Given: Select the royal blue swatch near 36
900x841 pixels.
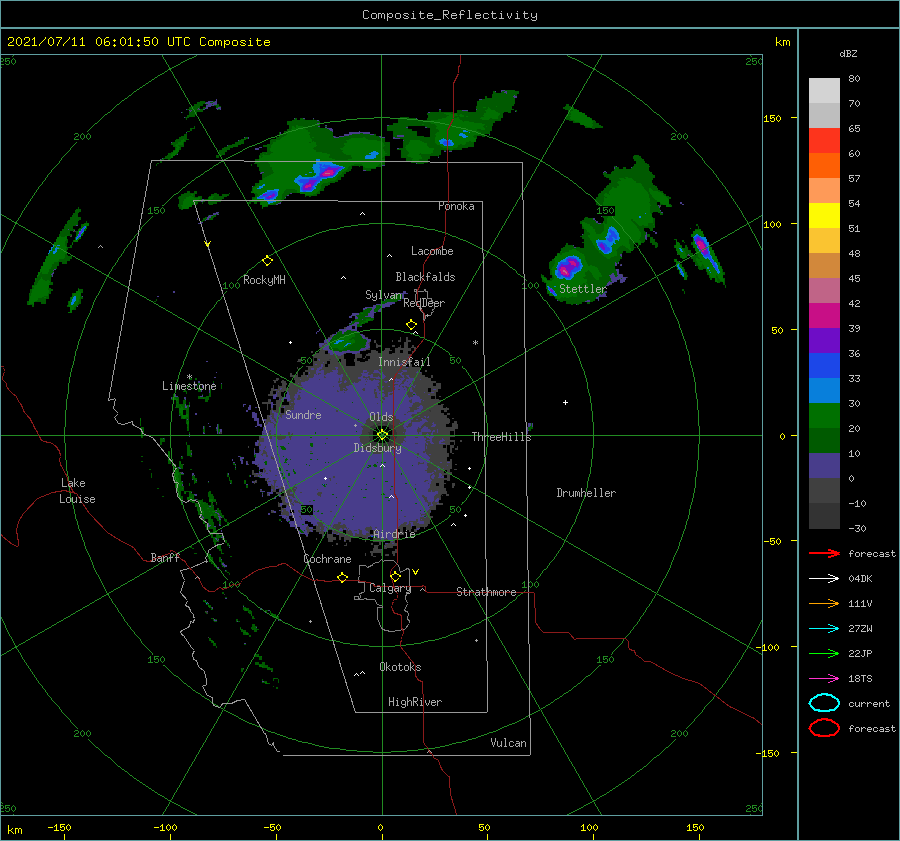Looking at the screenshot, I should (x=824, y=365).
